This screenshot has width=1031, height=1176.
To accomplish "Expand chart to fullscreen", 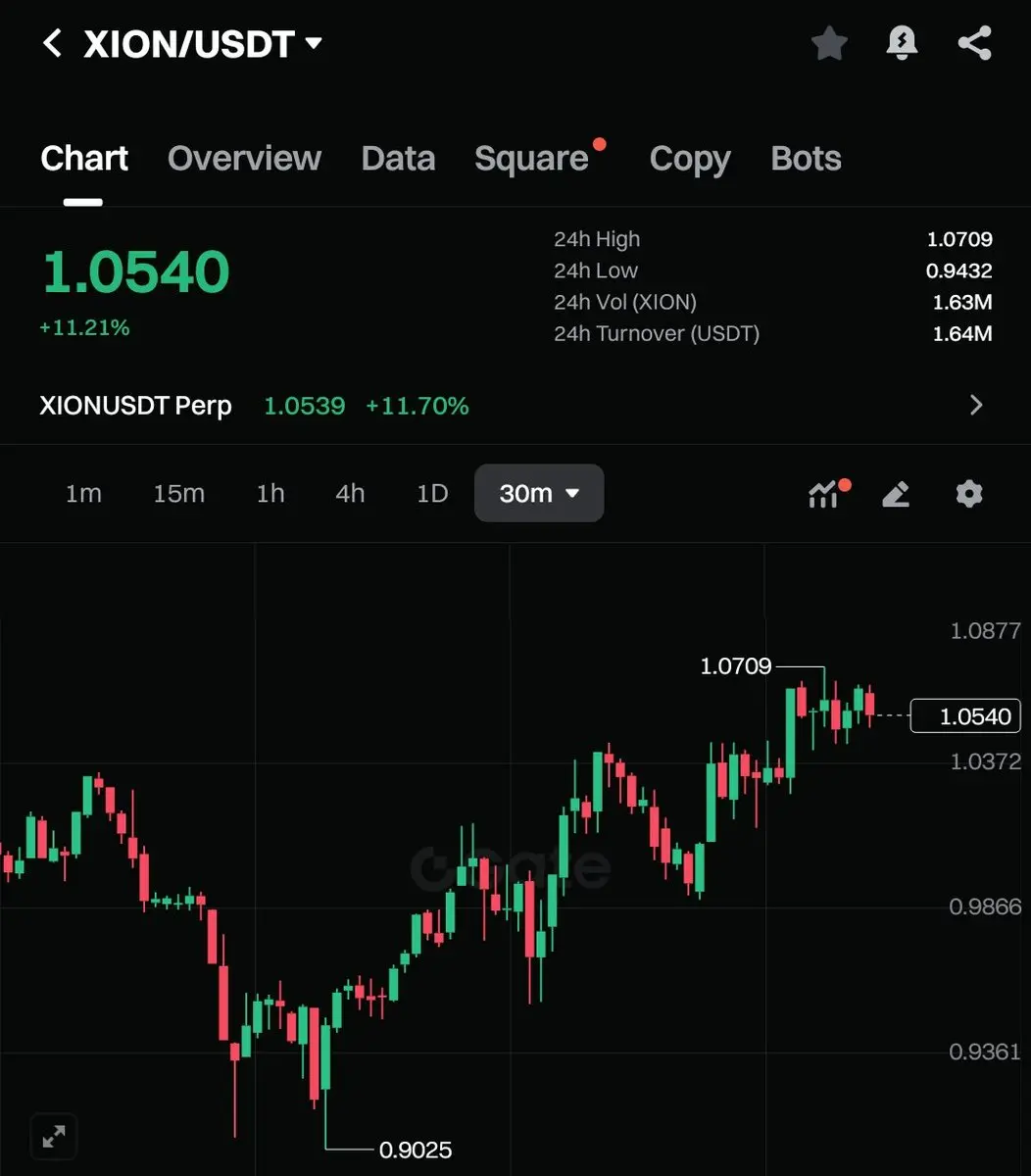I will [54, 1137].
